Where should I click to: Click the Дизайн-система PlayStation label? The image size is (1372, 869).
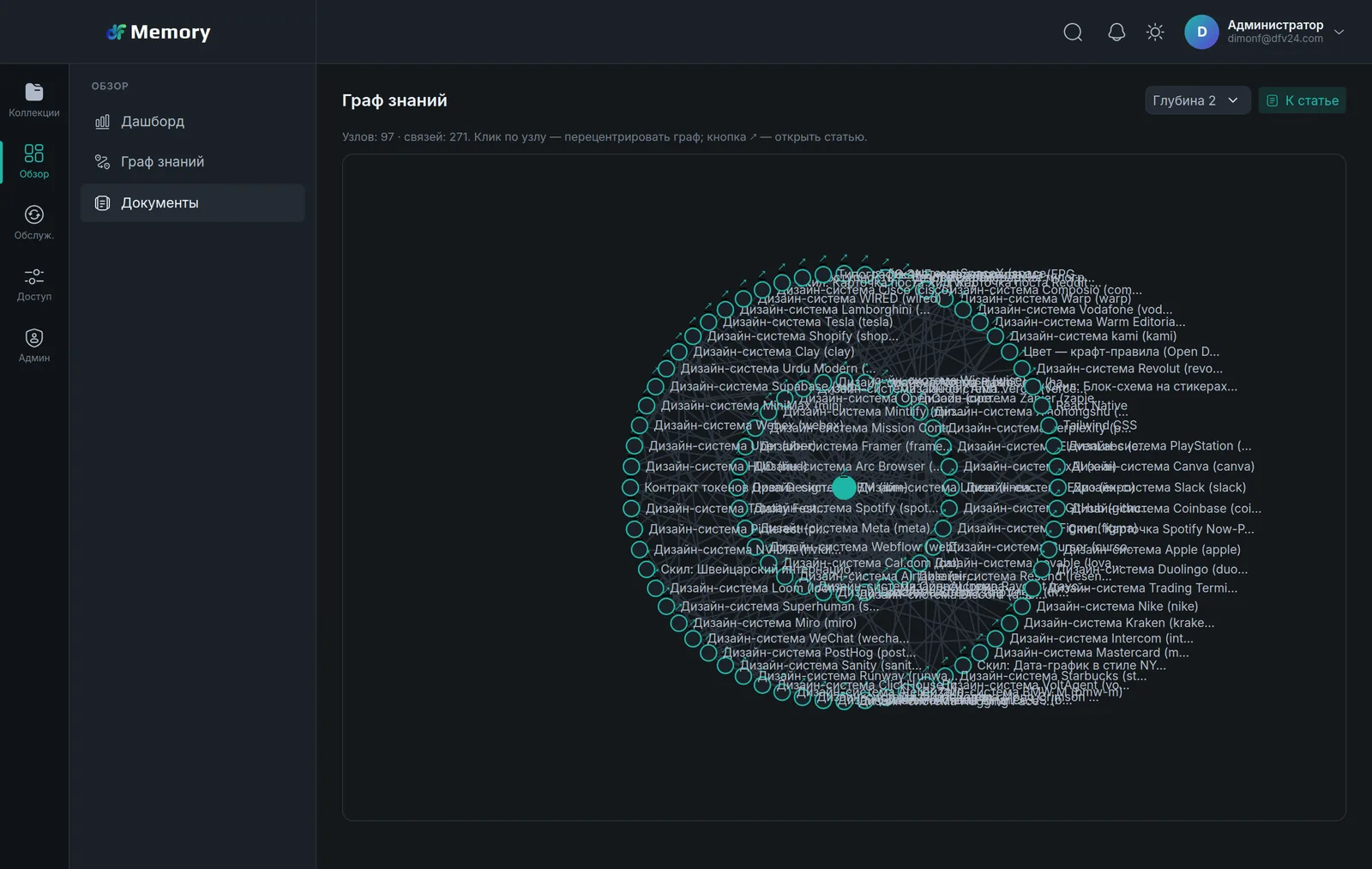(x=1160, y=446)
